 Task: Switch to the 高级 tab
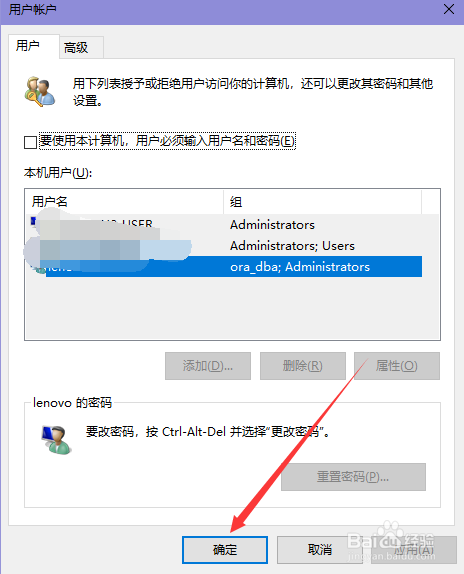pyautogui.click(x=81, y=48)
